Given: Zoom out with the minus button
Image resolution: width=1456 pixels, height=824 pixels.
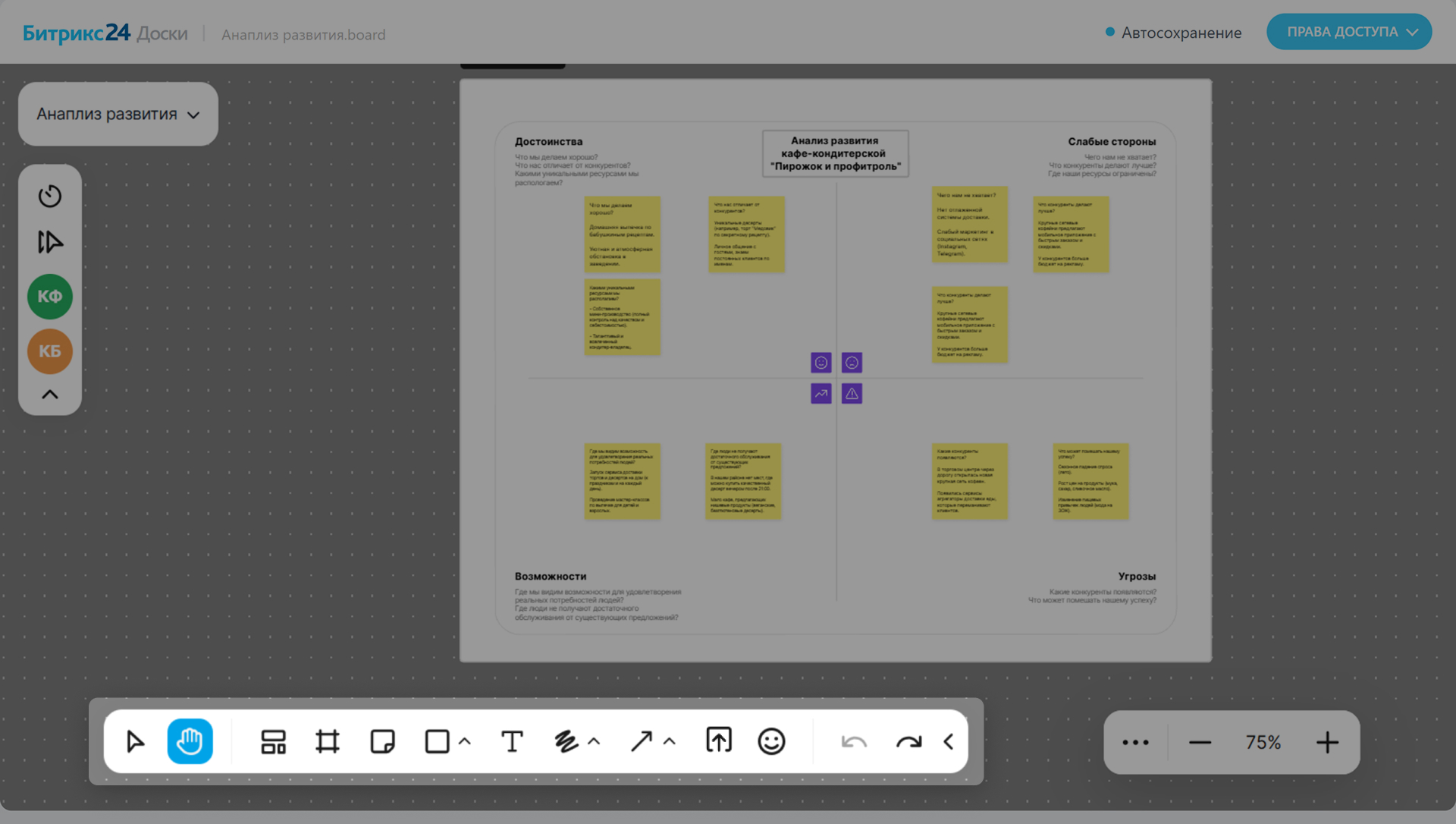Looking at the screenshot, I should (x=1200, y=742).
